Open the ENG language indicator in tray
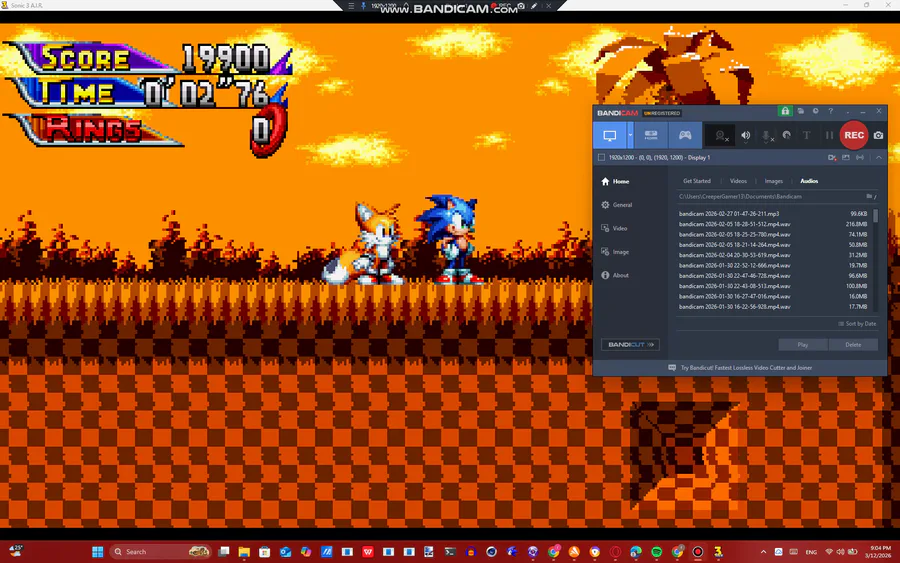This screenshot has height=563, width=900. click(811, 552)
